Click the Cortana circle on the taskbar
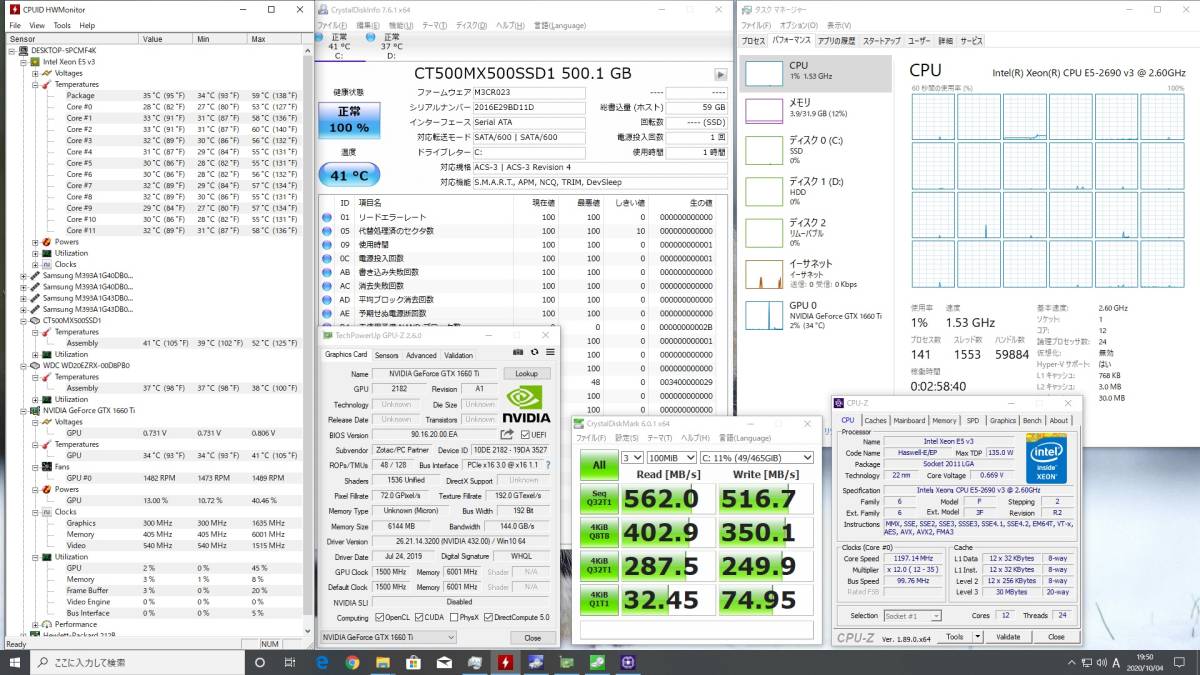The height and width of the screenshot is (675, 1200). click(261, 662)
